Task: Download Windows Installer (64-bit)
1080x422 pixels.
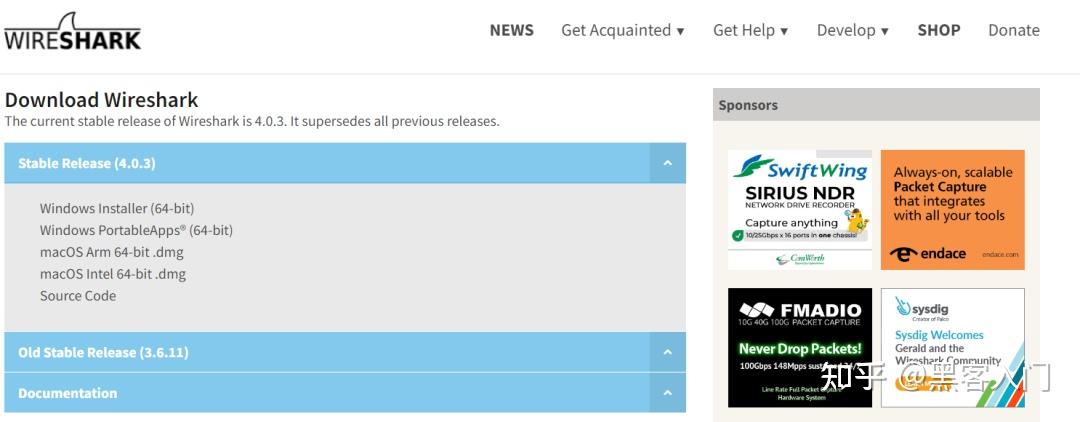Action: [117, 208]
